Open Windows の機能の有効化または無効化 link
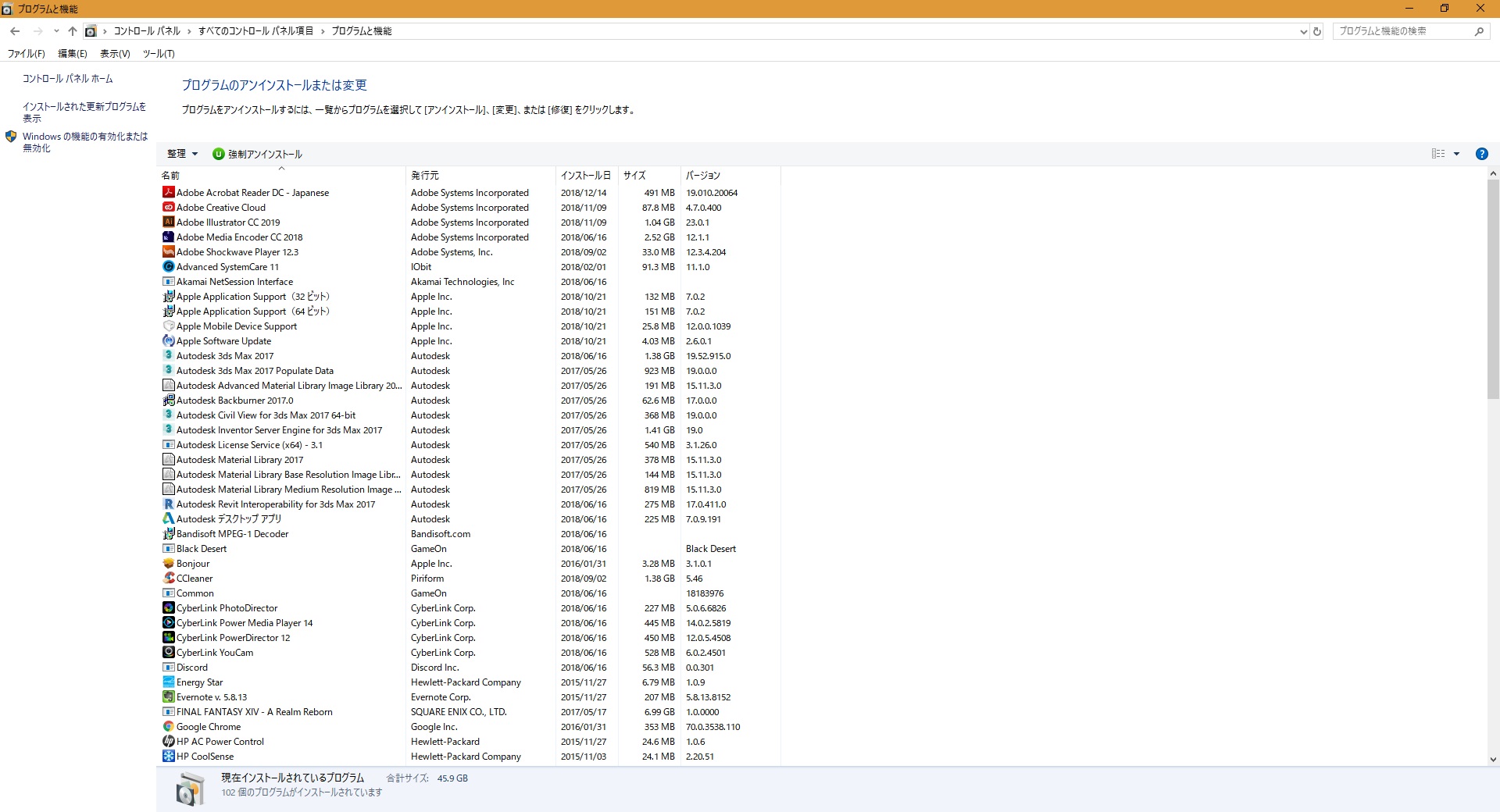This screenshot has height=812, width=1500. pyautogui.click(x=85, y=142)
